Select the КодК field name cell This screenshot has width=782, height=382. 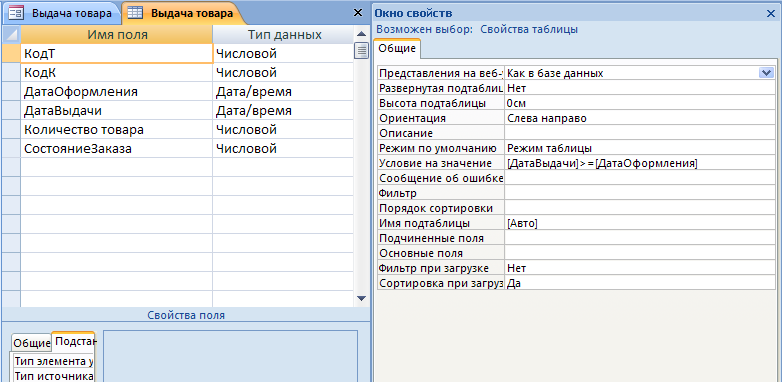coord(117,73)
